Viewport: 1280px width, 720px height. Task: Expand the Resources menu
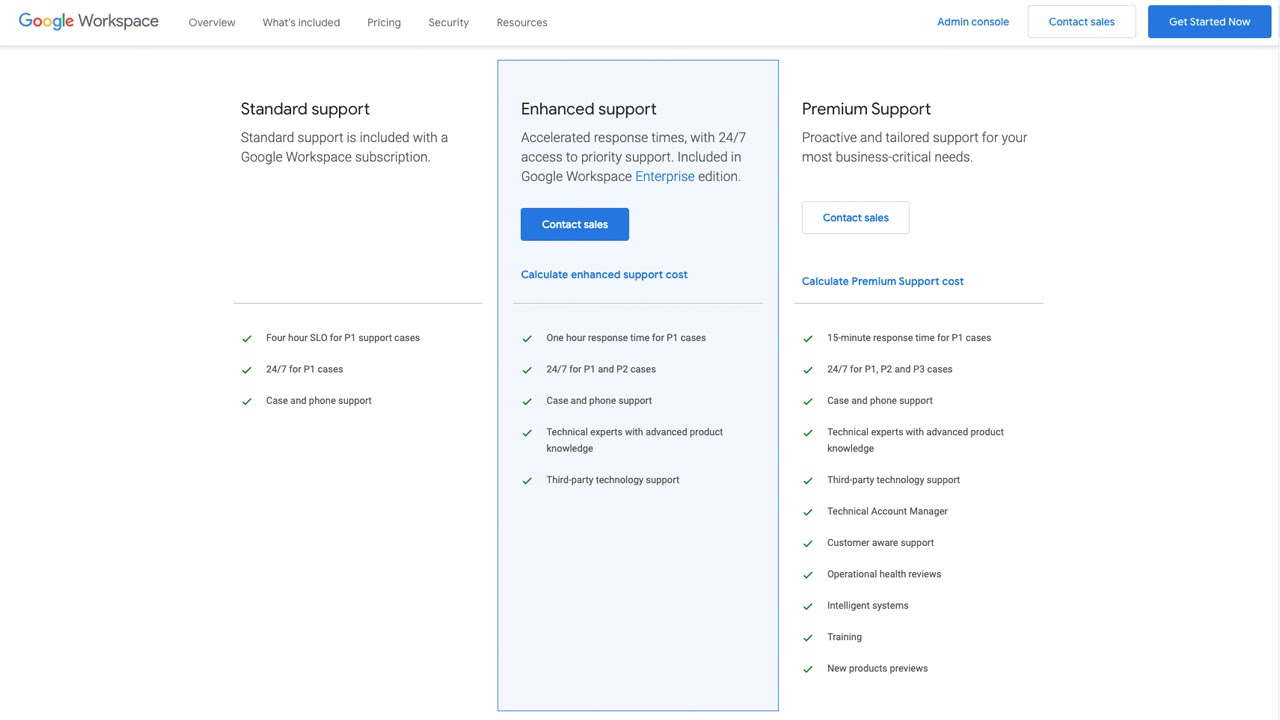(522, 23)
